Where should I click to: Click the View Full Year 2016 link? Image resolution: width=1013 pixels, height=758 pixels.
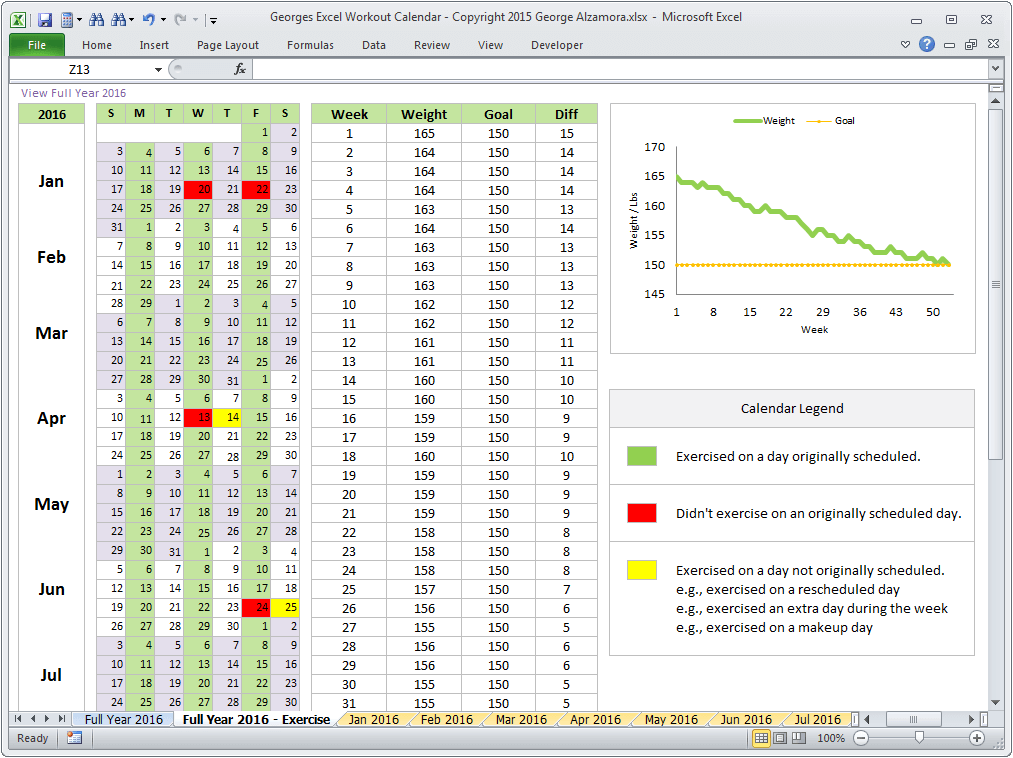pyautogui.click(x=73, y=93)
